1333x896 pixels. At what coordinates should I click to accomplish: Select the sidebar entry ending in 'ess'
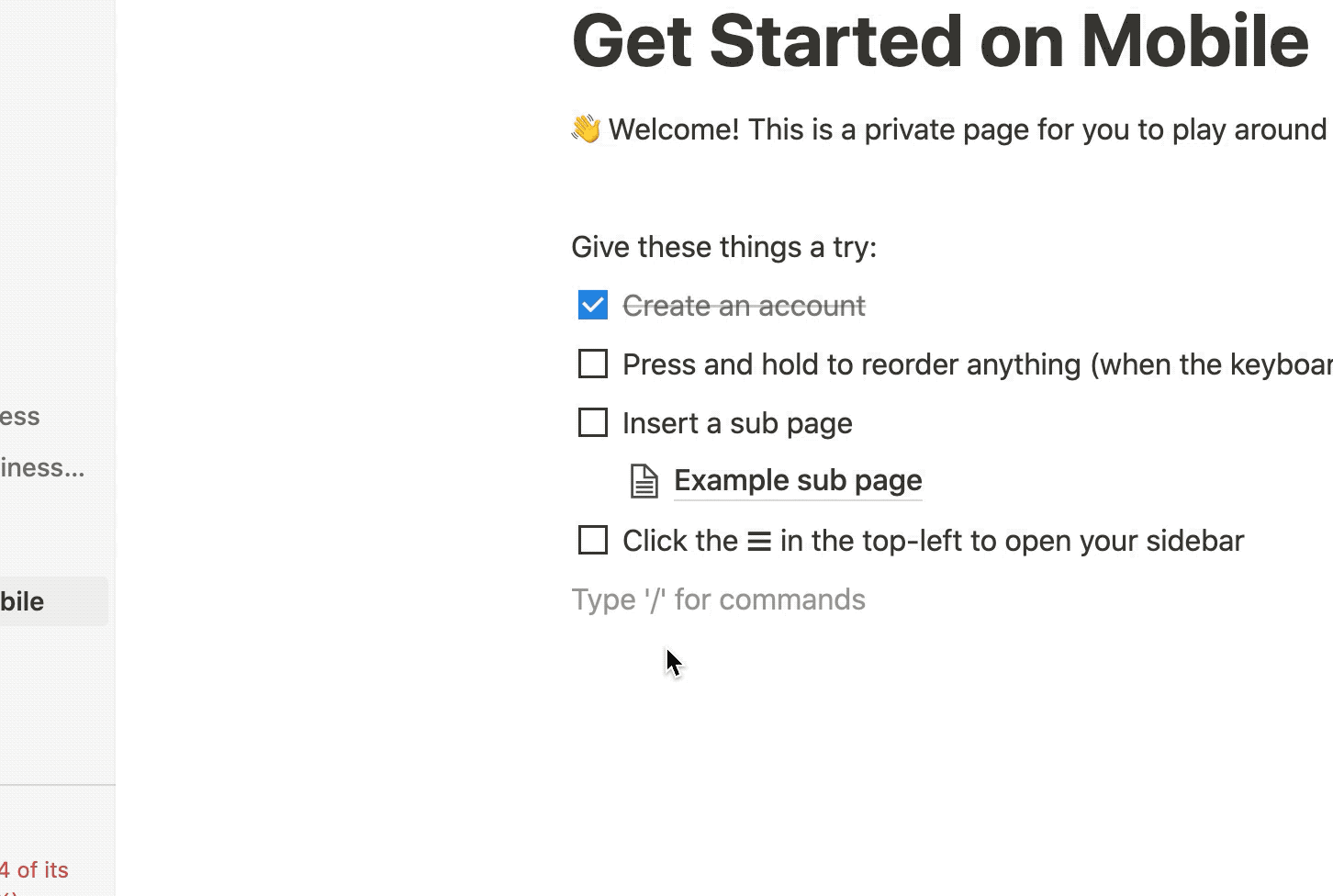[19, 416]
